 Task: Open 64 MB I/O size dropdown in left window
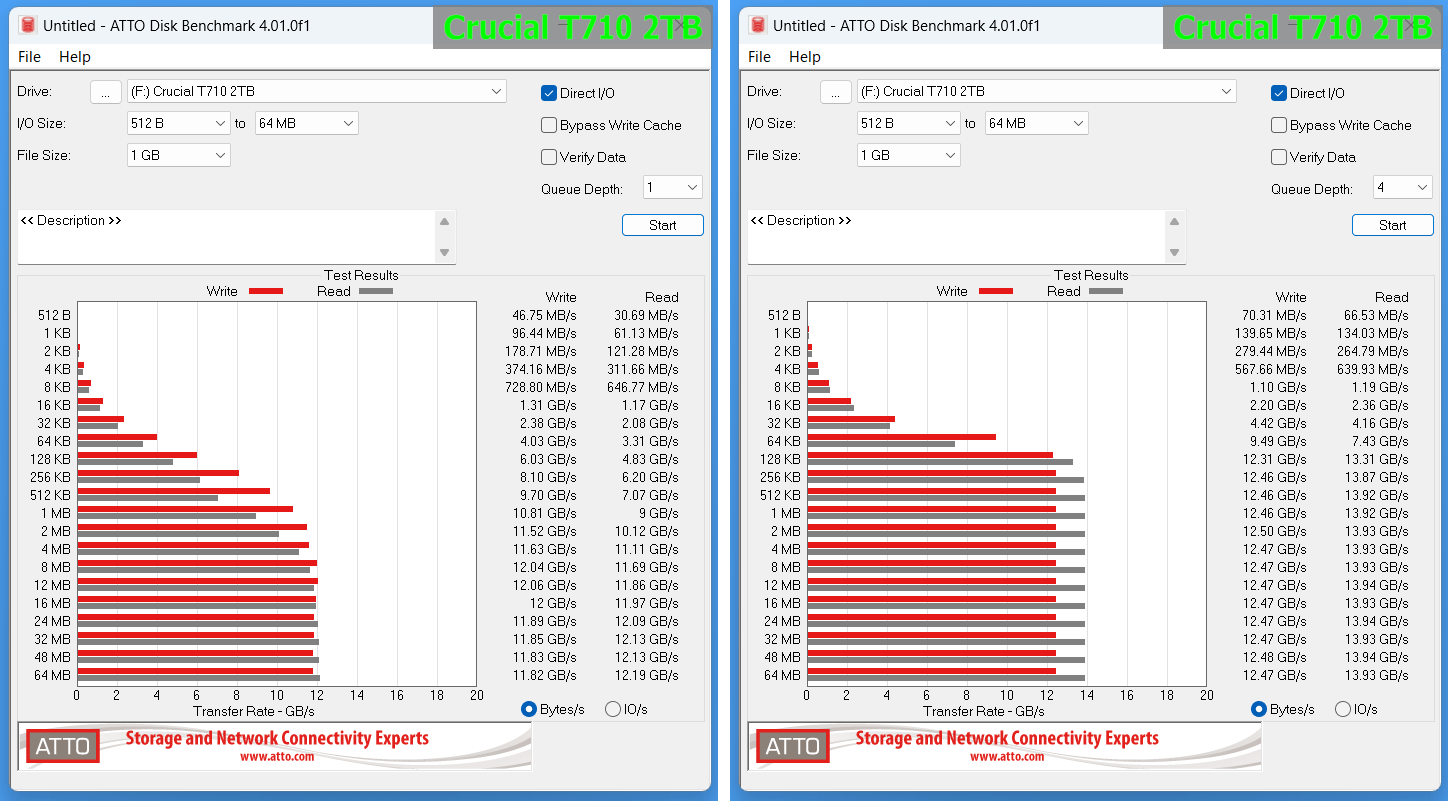[307, 123]
